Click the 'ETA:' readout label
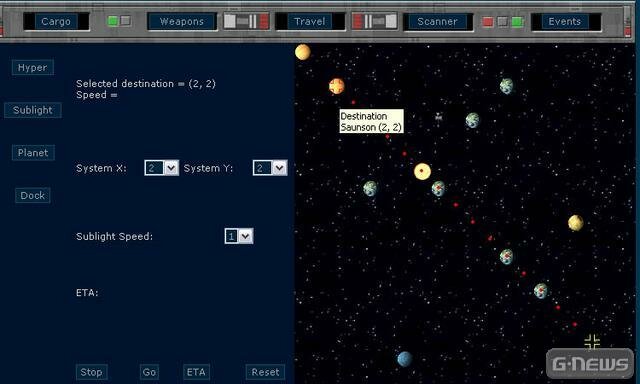The height and width of the screenshot is (384, 640). click(x=87, y=293)
